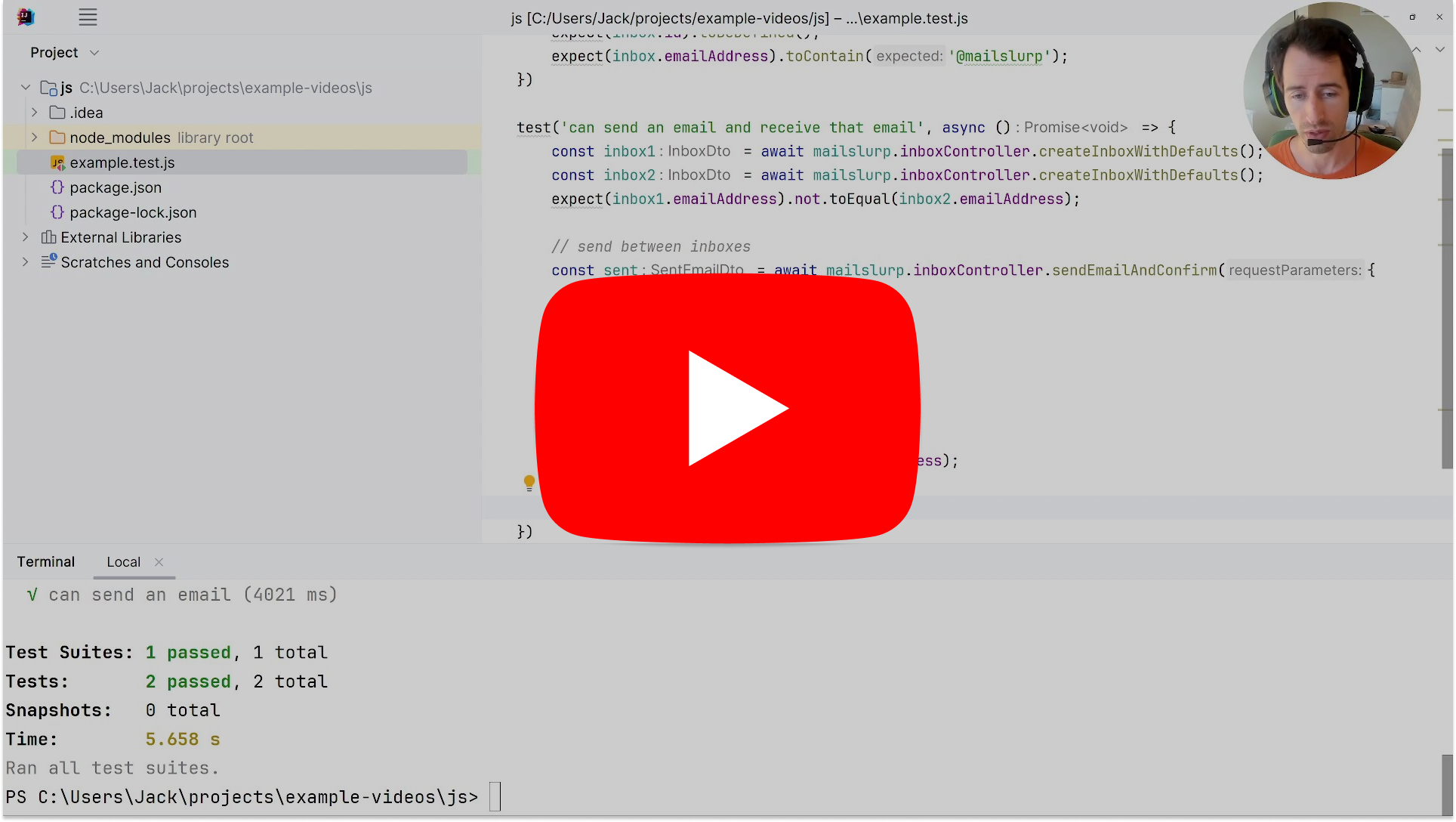
Task: Expand the node_modules folder
Action: coord(33,137)
